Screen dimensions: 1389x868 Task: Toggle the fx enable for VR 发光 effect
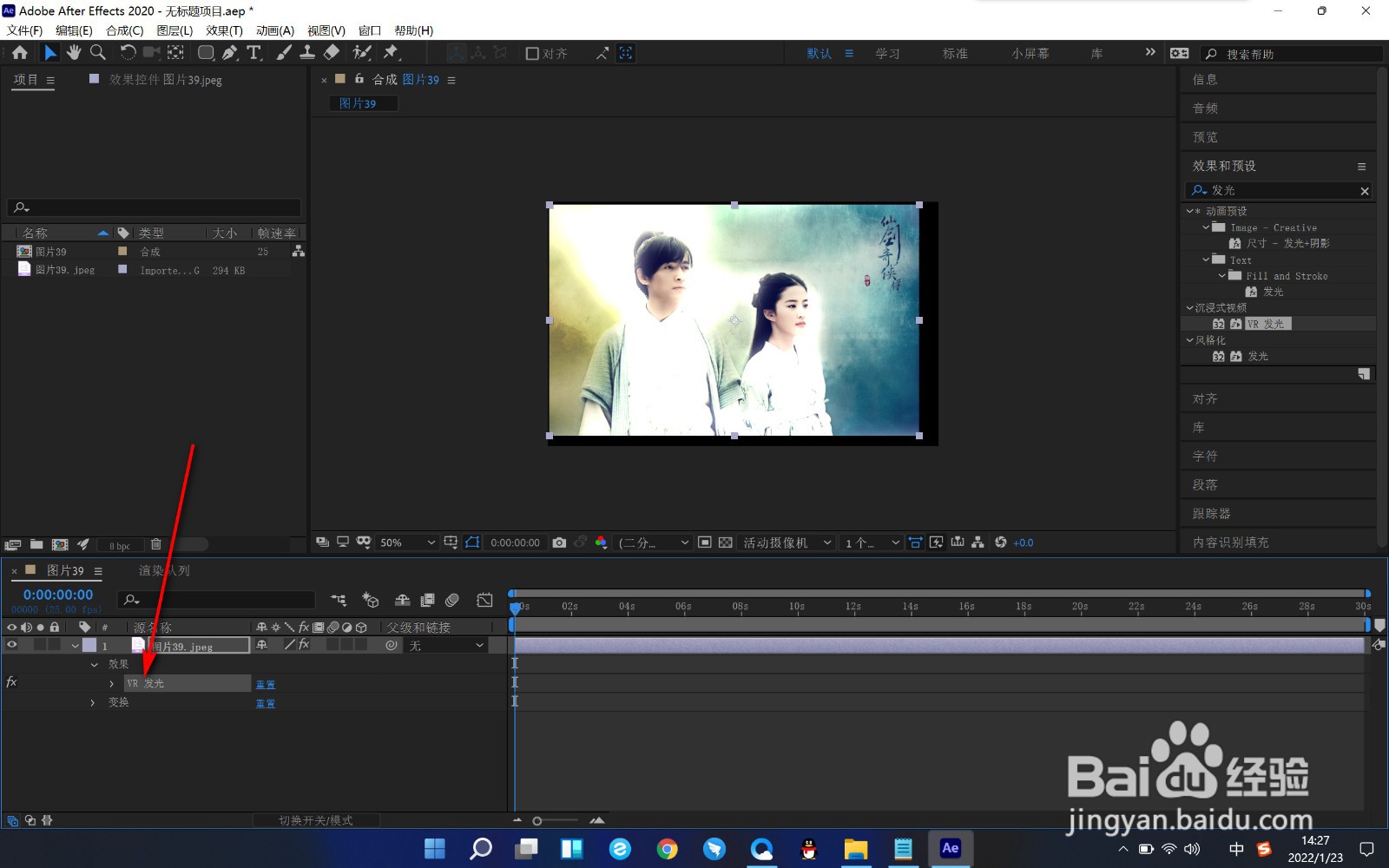pos(11,682)
